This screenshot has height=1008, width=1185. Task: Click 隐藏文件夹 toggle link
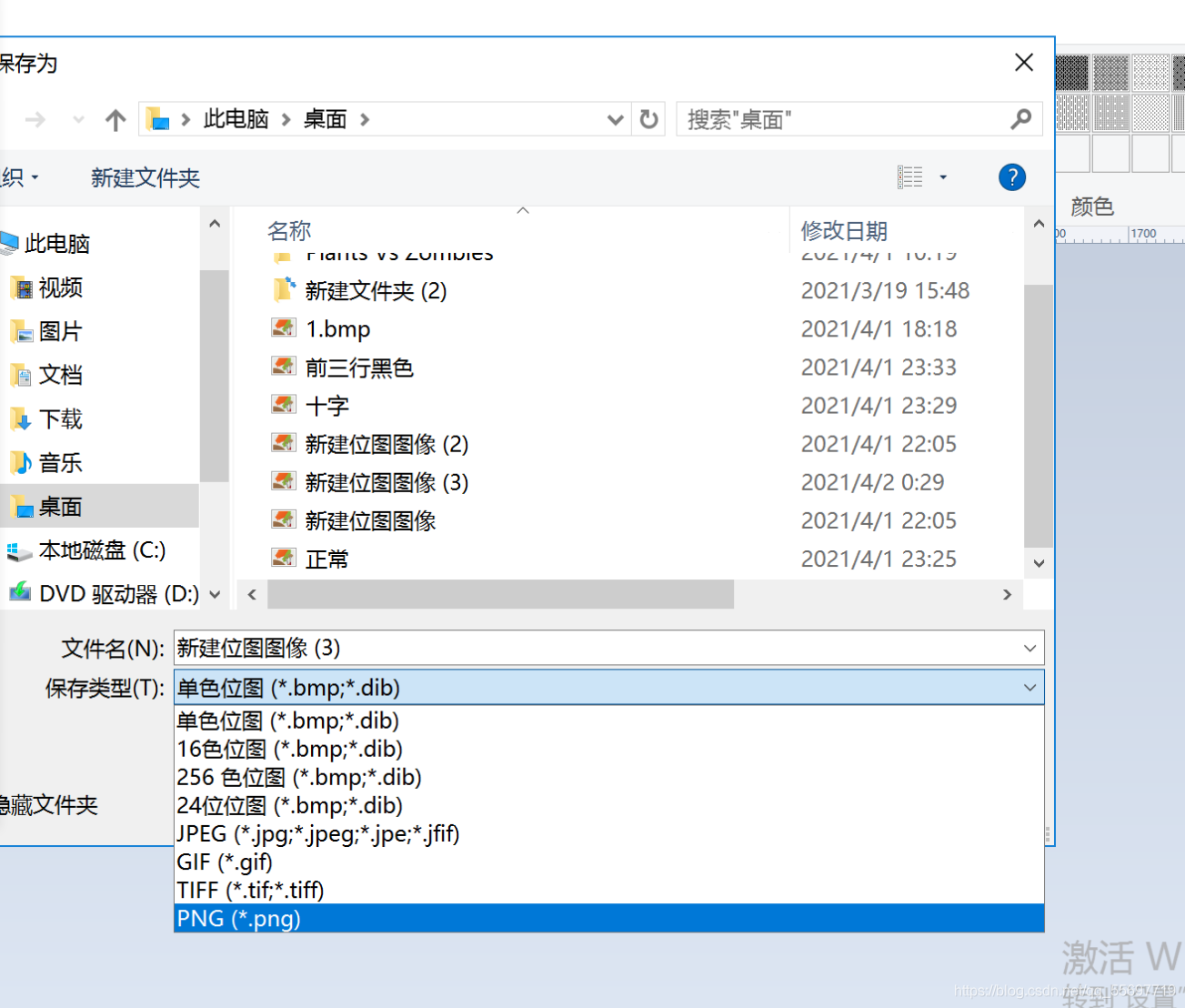pos(49,805)
